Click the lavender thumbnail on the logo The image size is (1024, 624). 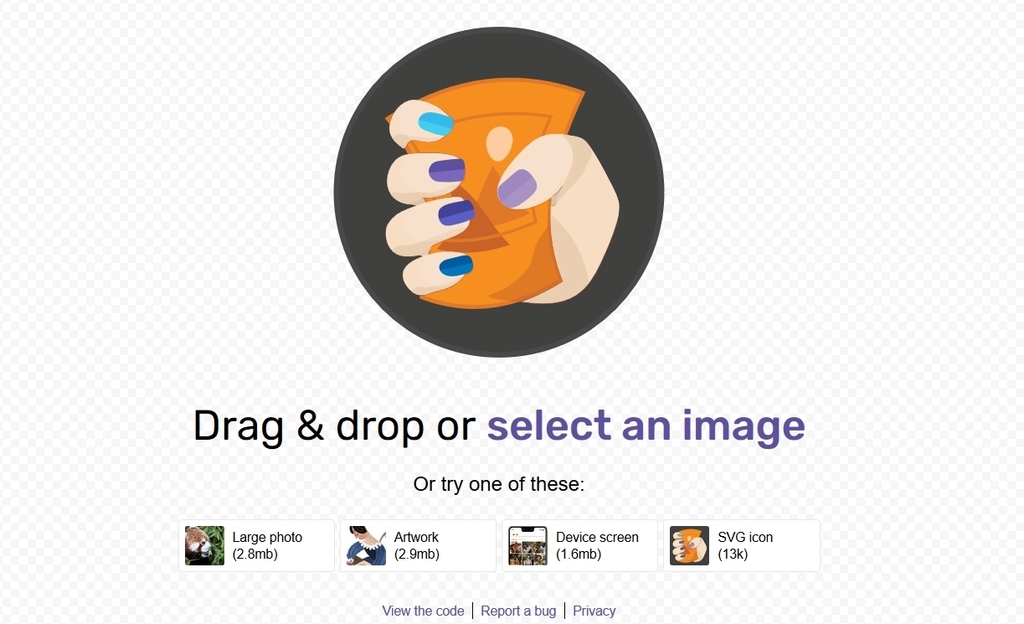pyautogui.click(x=517, y=189)
